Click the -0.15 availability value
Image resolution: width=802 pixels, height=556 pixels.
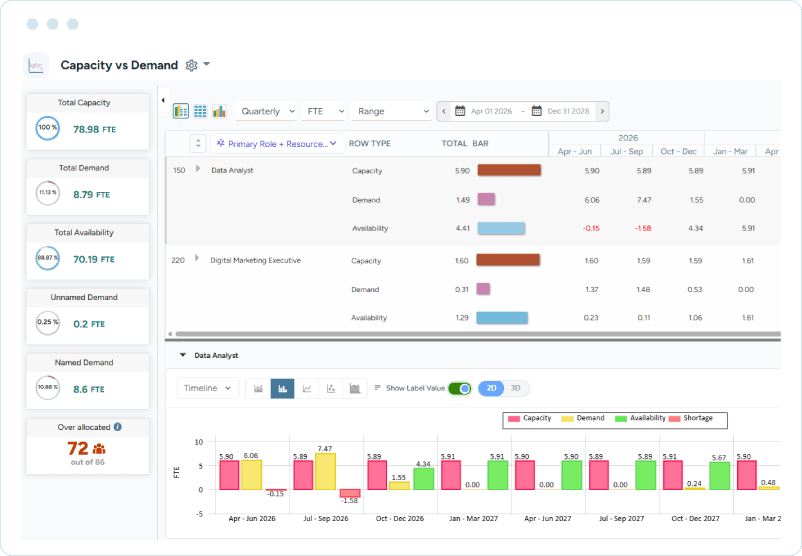pyautogui.click(x=591, y=228)
